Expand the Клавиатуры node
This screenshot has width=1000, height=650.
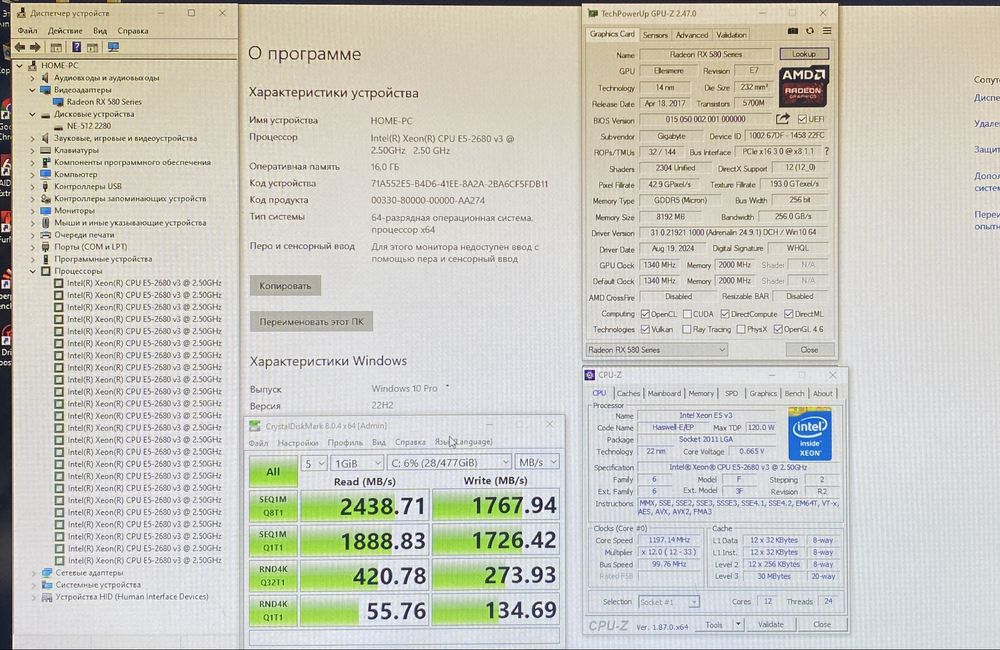click(x=33, y=151)
